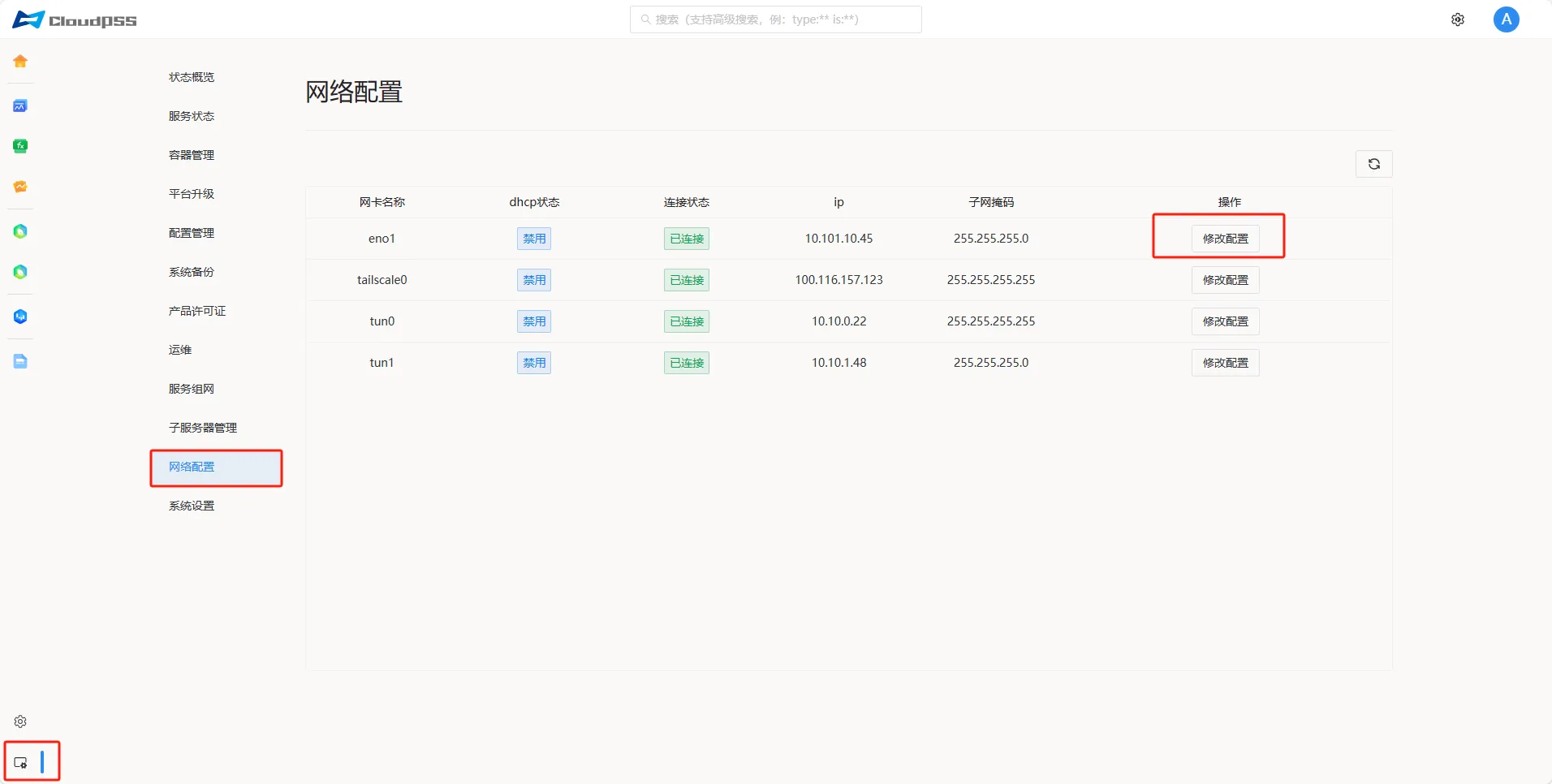
Task: Click the system management icon at bottom-left
Action: tap(21, 762)
